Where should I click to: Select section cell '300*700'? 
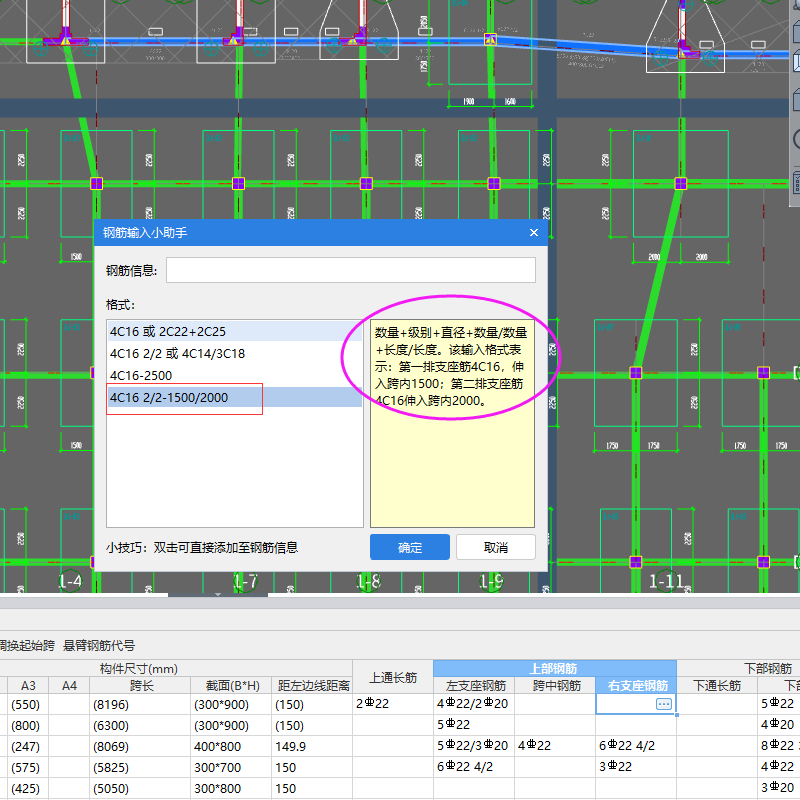pyautogui.click(x=231, y=767)
